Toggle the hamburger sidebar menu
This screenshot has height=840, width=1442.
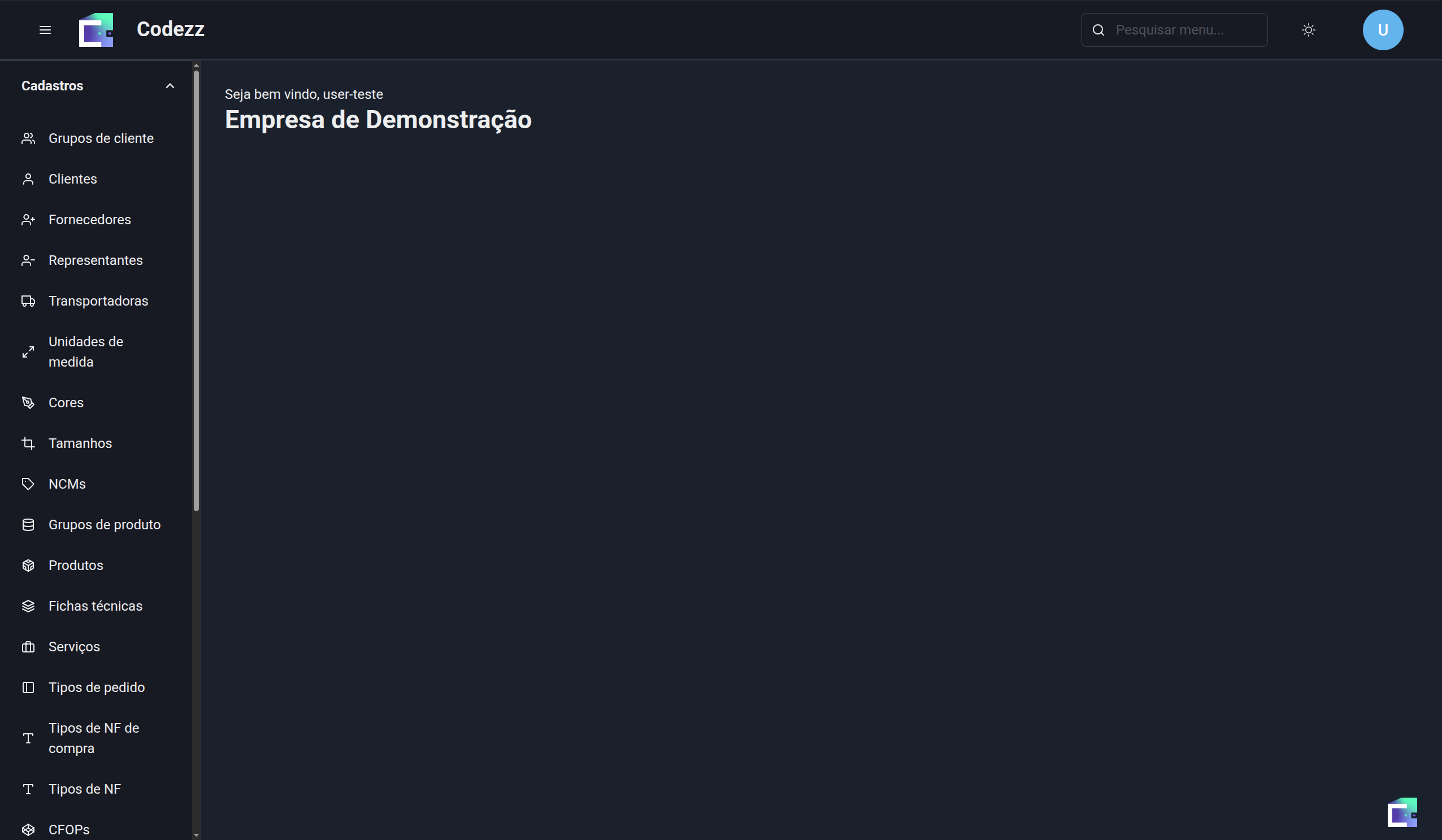click(x=45, y=30)
